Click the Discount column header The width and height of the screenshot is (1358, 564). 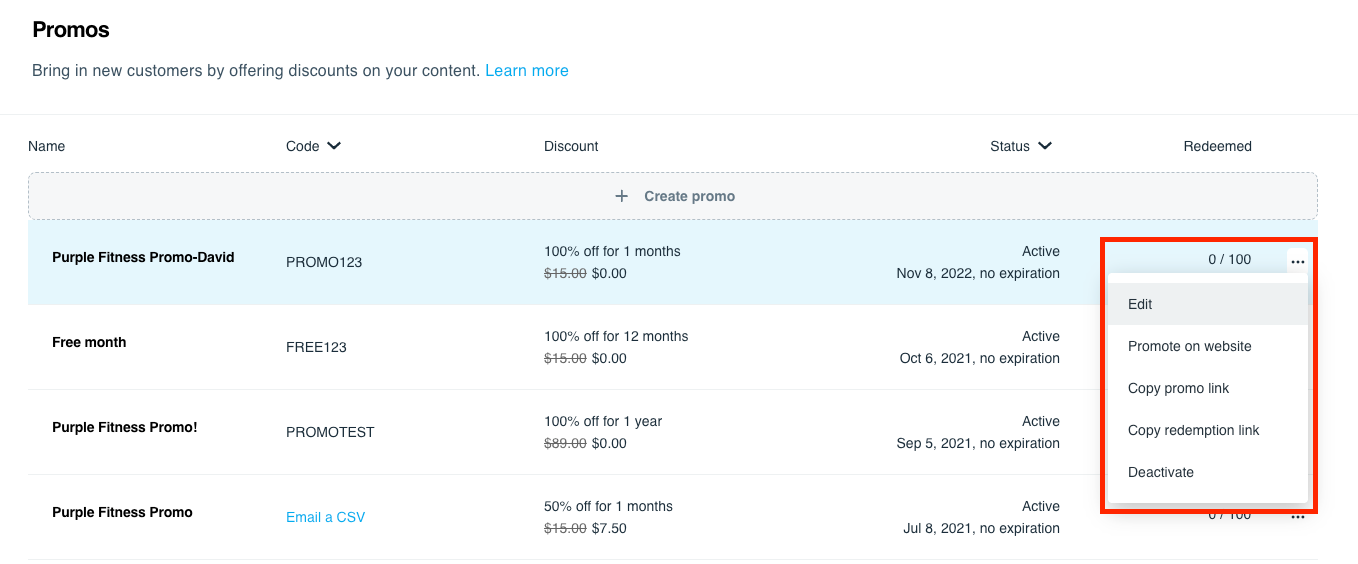point(571,146)
